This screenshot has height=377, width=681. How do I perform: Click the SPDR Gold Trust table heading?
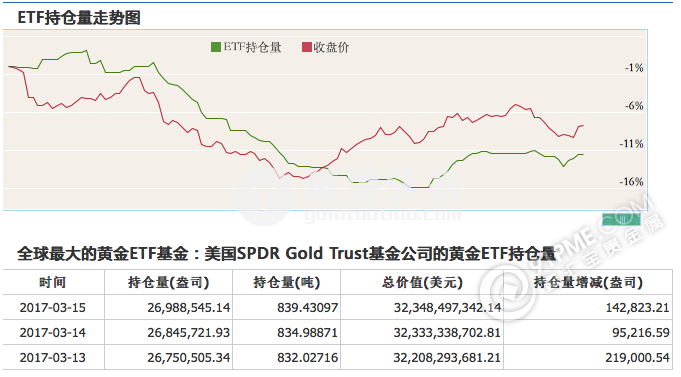pos(286,254)
